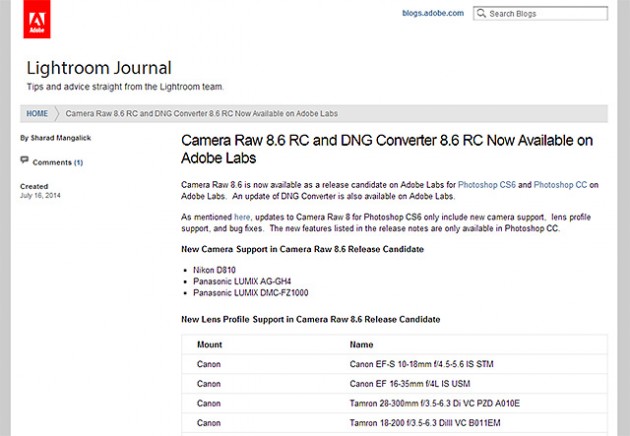This screenshot has width=630, height=436.
Task: Click the Mount column header
Action: (x=209, y=344)
